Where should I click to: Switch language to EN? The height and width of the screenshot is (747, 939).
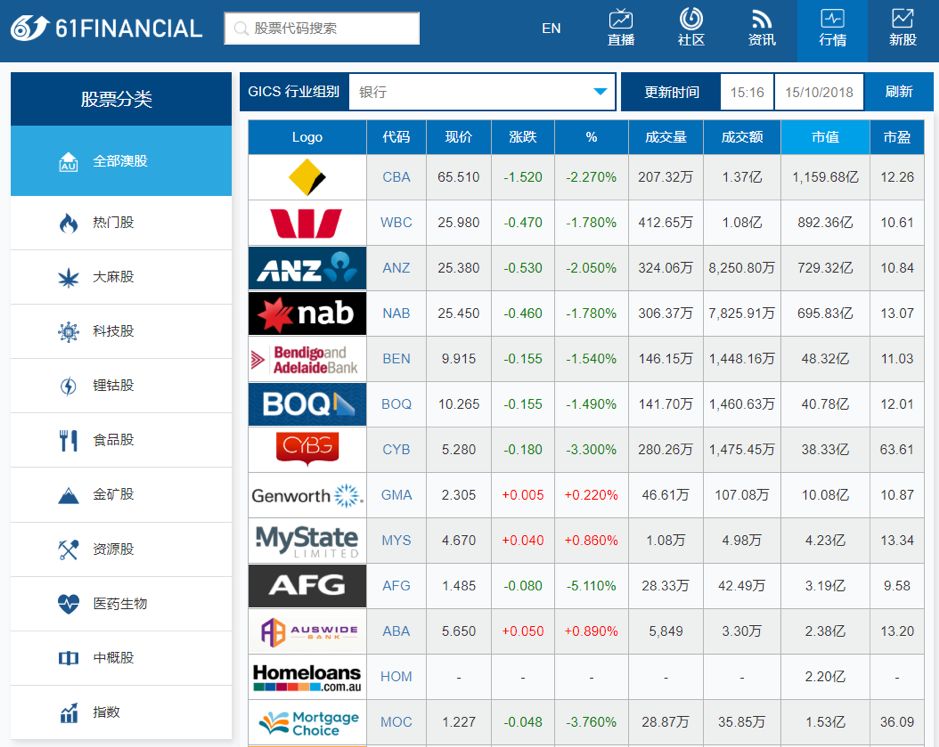(551, 28)
